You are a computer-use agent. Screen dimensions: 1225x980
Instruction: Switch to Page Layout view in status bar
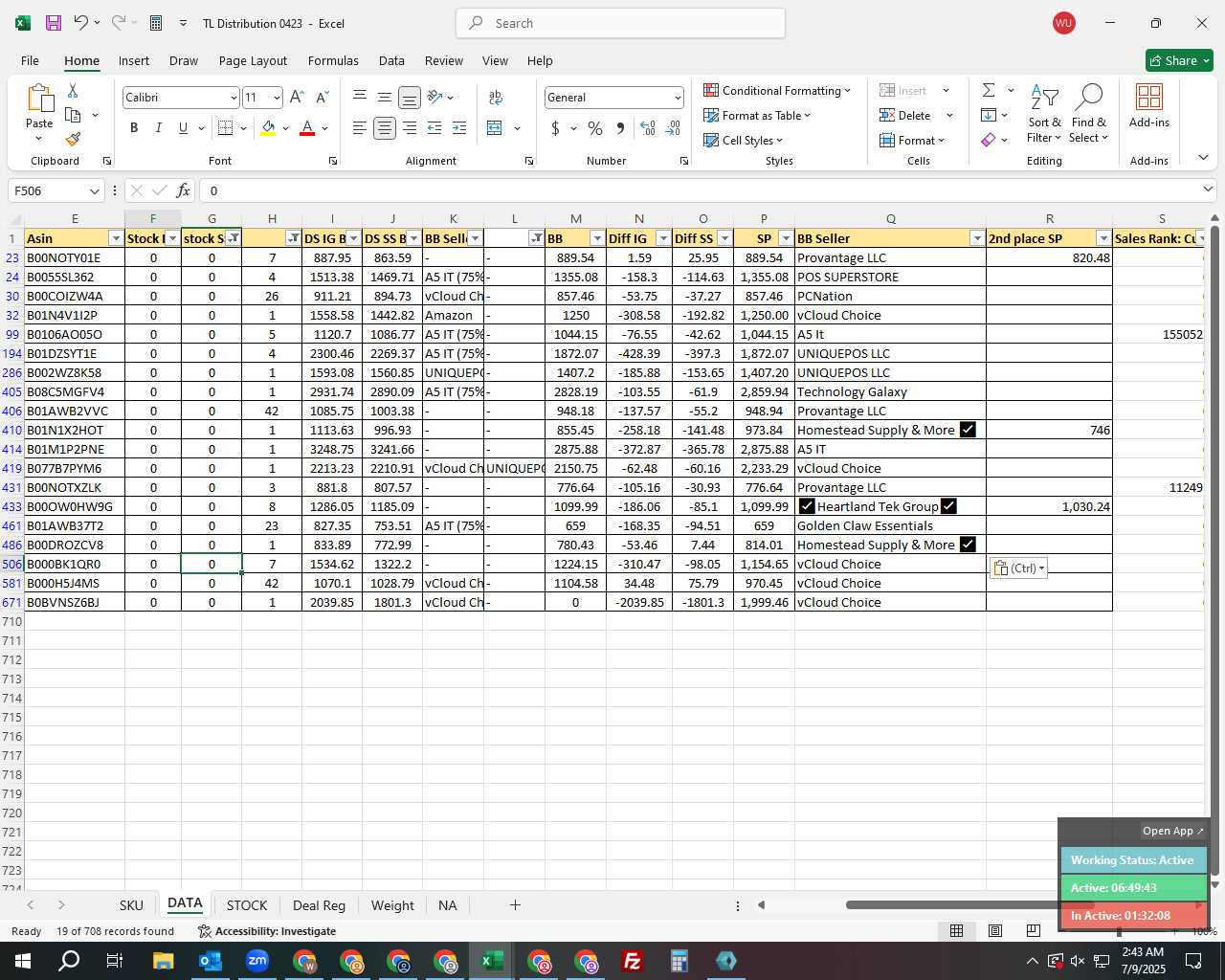point(995,930)
